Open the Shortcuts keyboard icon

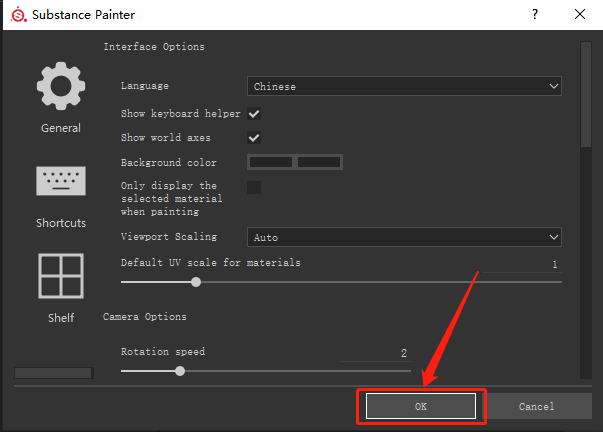pos(61,181)
